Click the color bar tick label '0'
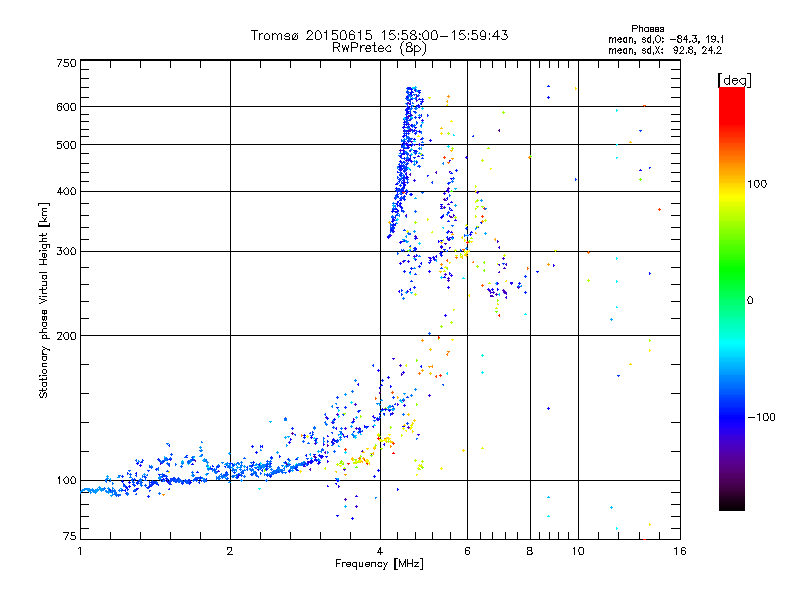800x600 pixels. point(749,300)
